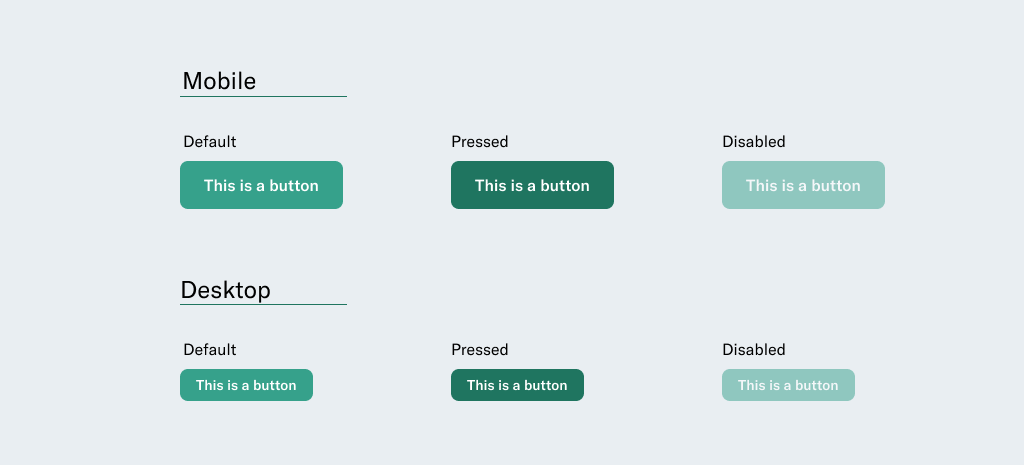Screen dimensions: 1024x465
Task: Click the Disabled label under Desktop
Action: pos(754,350)
